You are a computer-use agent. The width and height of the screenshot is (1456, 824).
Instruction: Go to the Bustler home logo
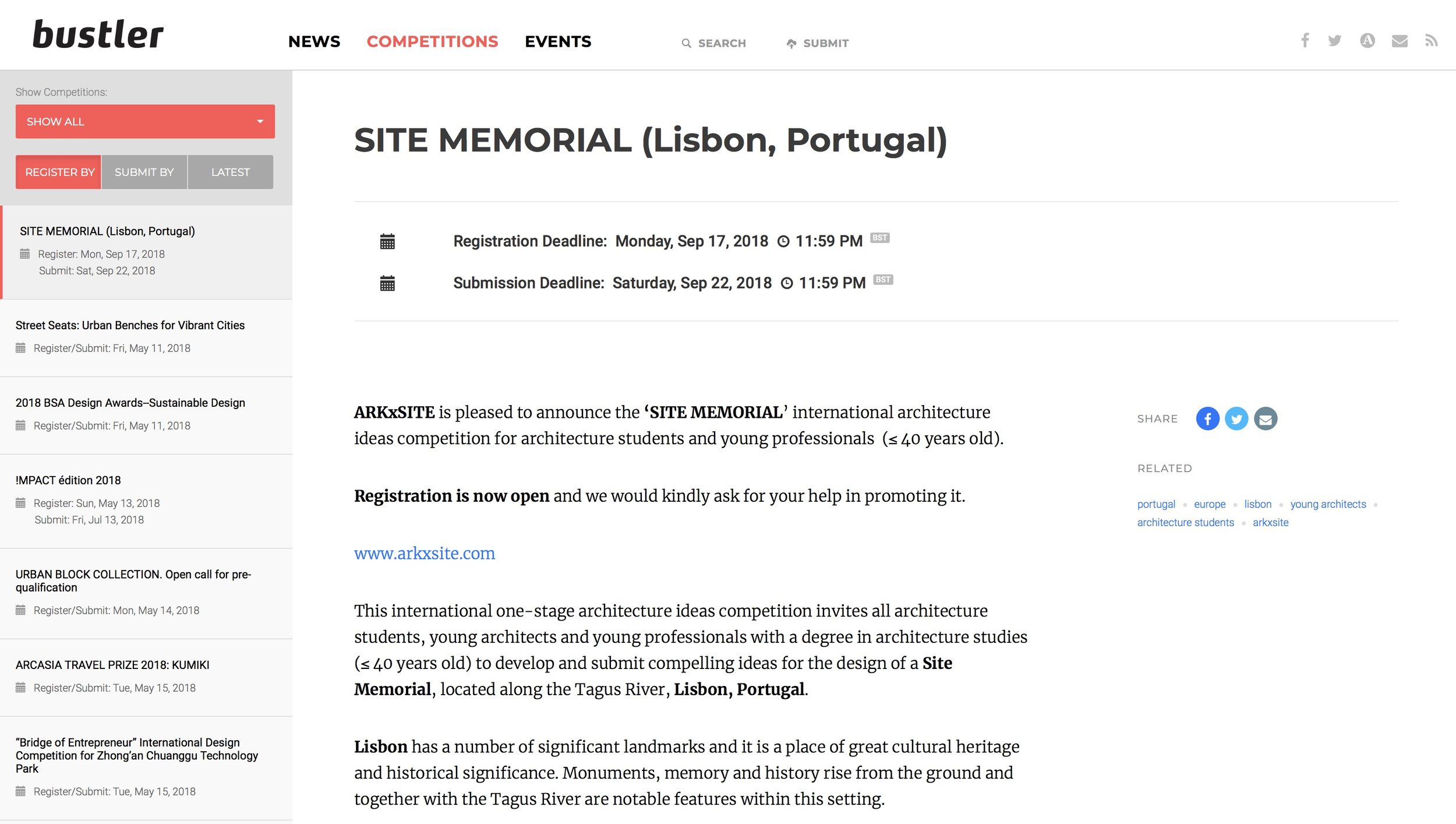[98, 35]
